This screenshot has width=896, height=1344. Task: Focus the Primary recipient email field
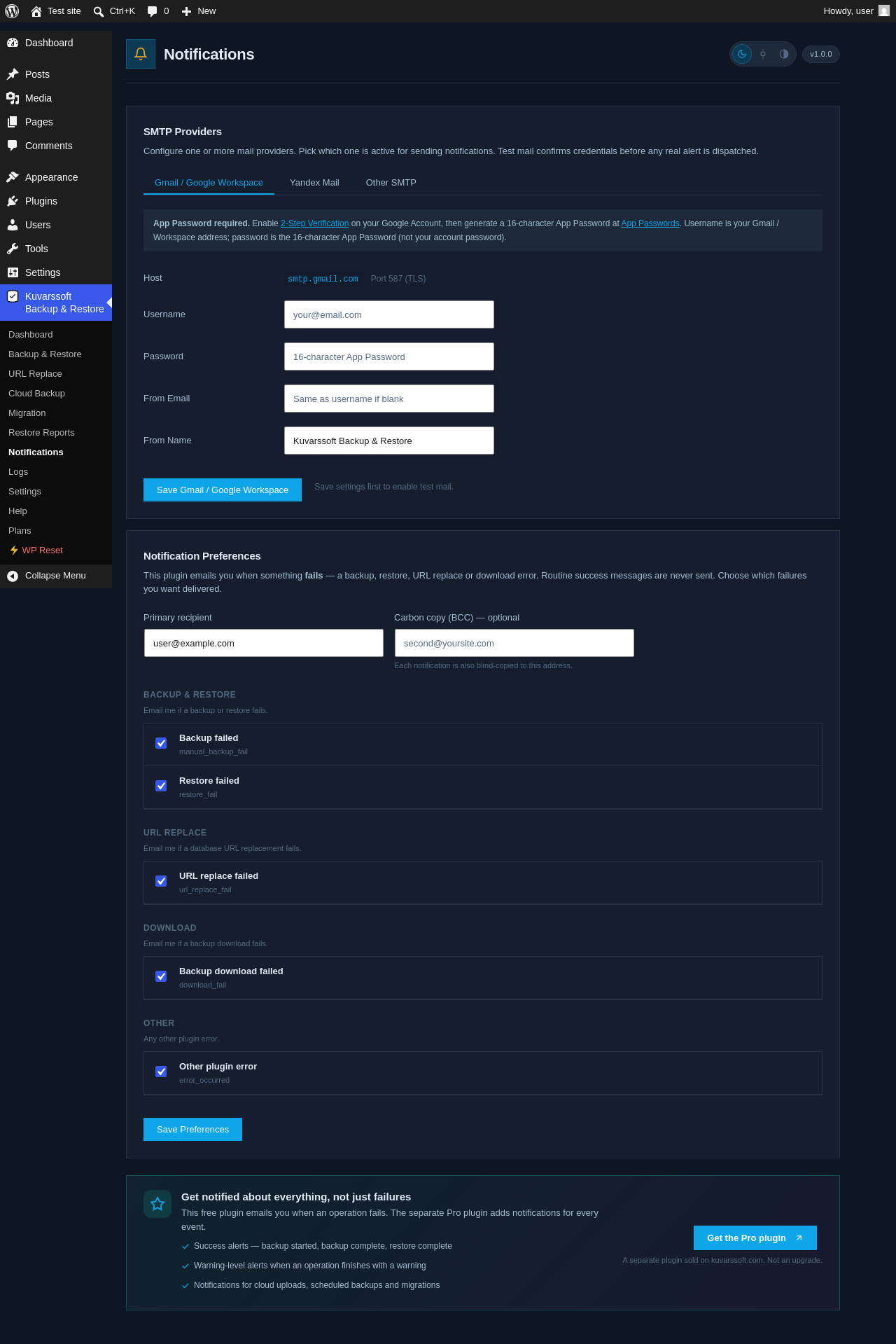(264, 643)
